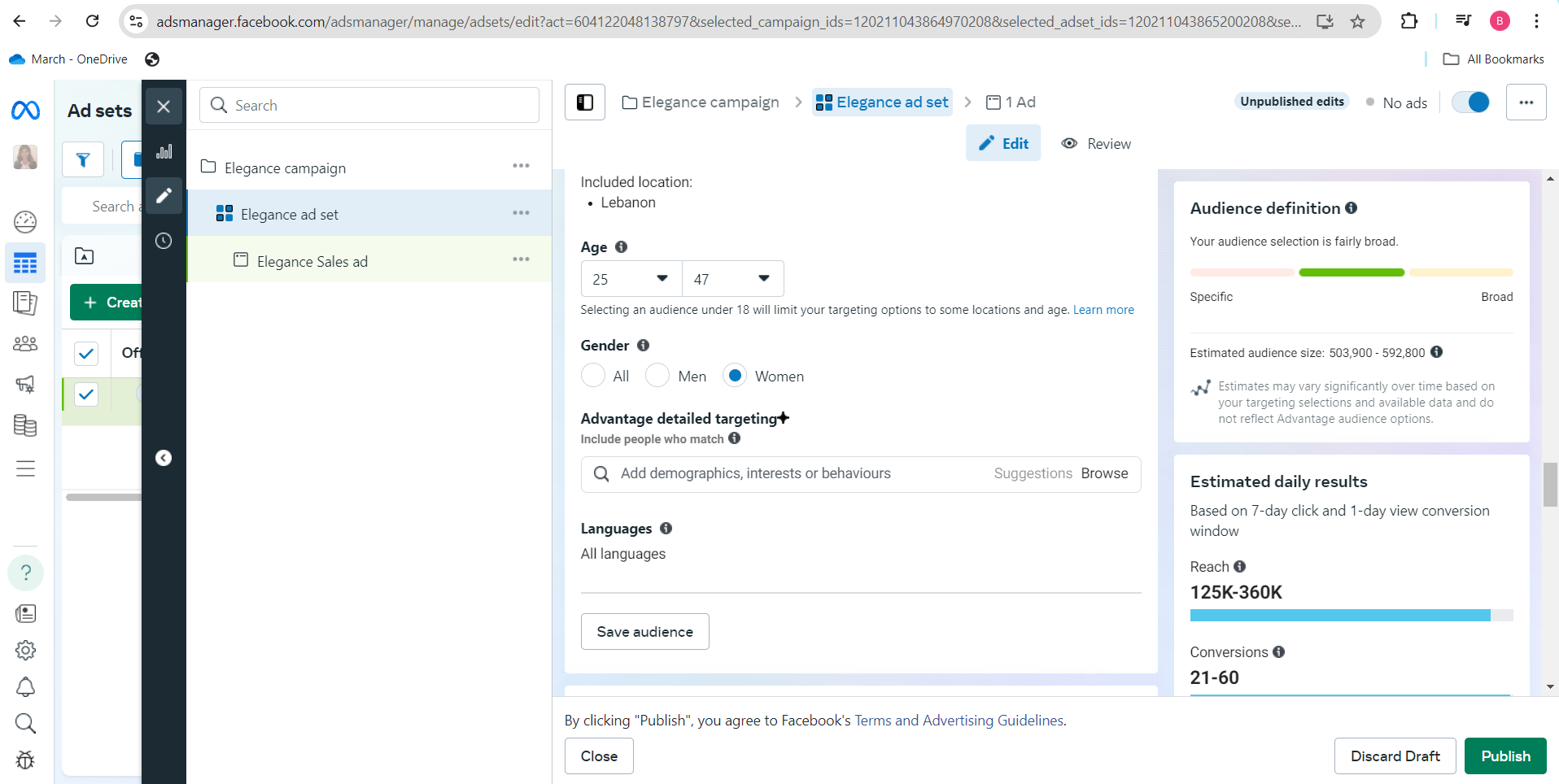Open the audiences people-group icon
This screenshot has width=1559, height=784.
coord(25,343)
